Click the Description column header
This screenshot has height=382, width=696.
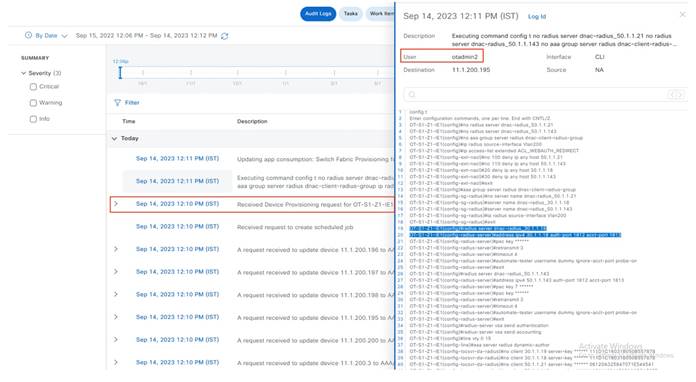pos(252,121)
